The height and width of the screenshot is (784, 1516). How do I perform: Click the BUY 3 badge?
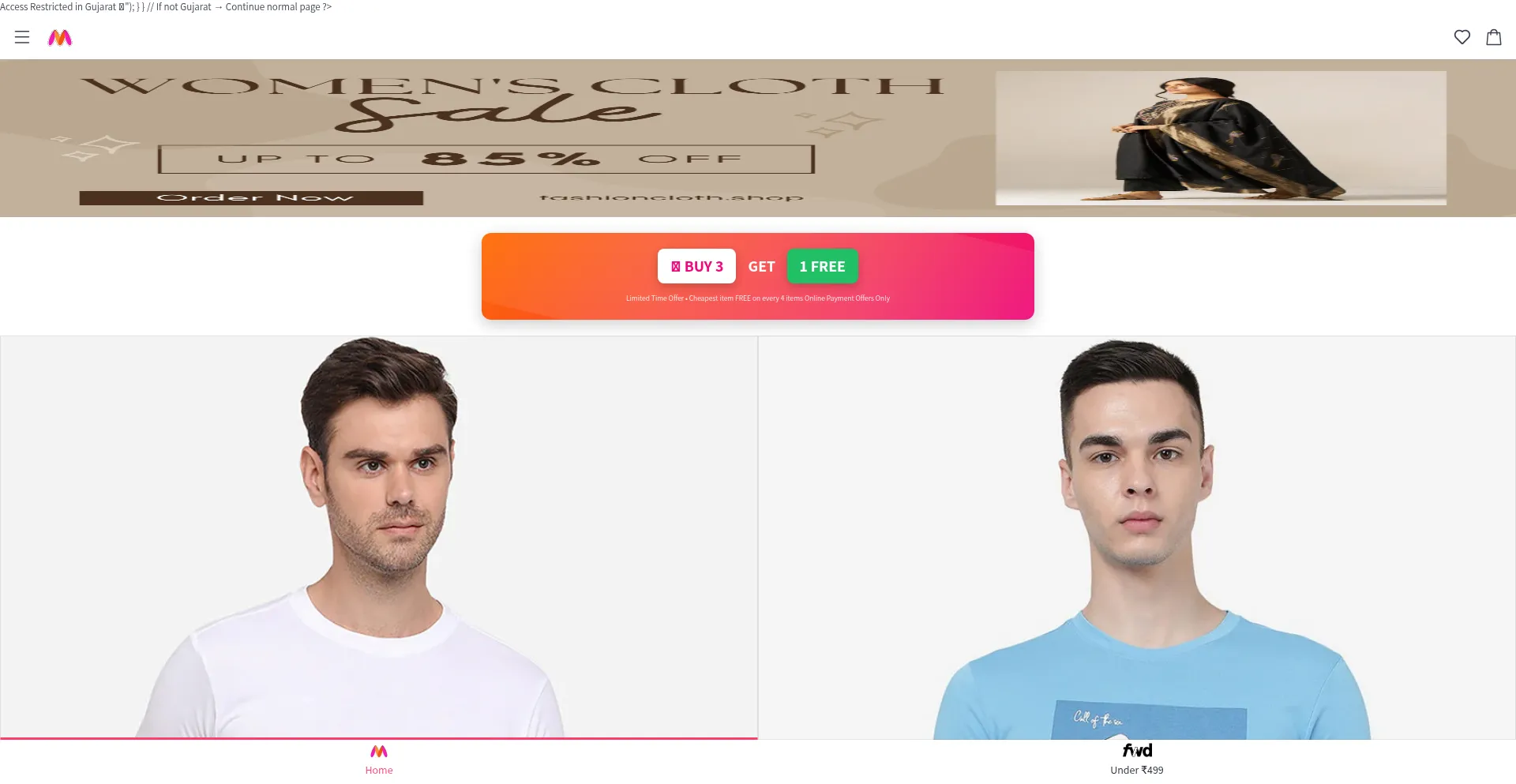coord(696,266)
